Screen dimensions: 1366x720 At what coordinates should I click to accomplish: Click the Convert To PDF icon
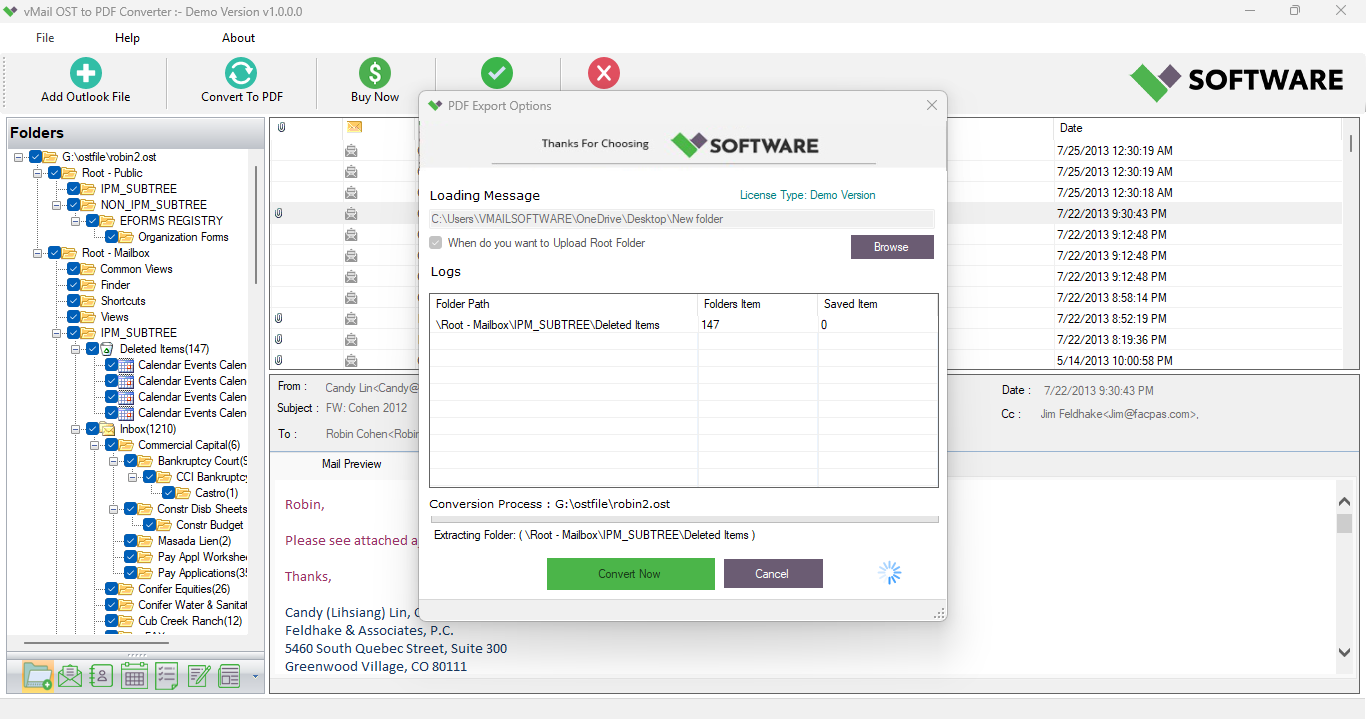click(241, 73)
